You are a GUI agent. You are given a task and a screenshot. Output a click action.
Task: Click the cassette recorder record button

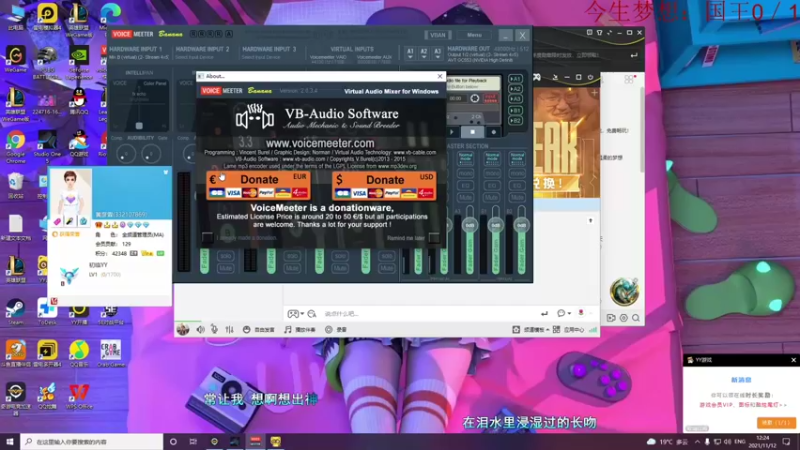493,132
